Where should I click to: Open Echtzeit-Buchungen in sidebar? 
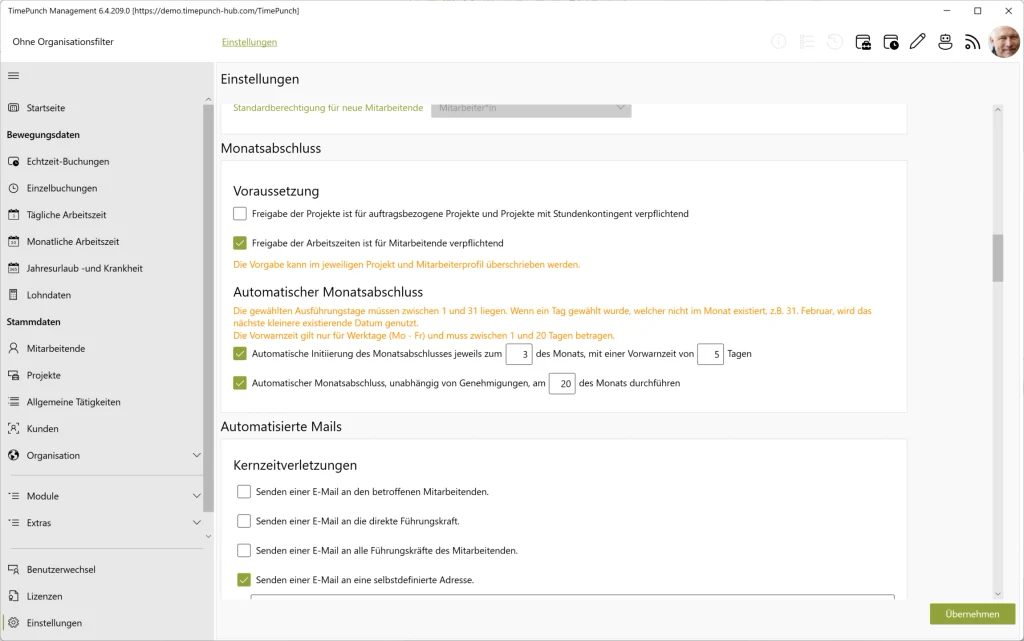(68, 161)
